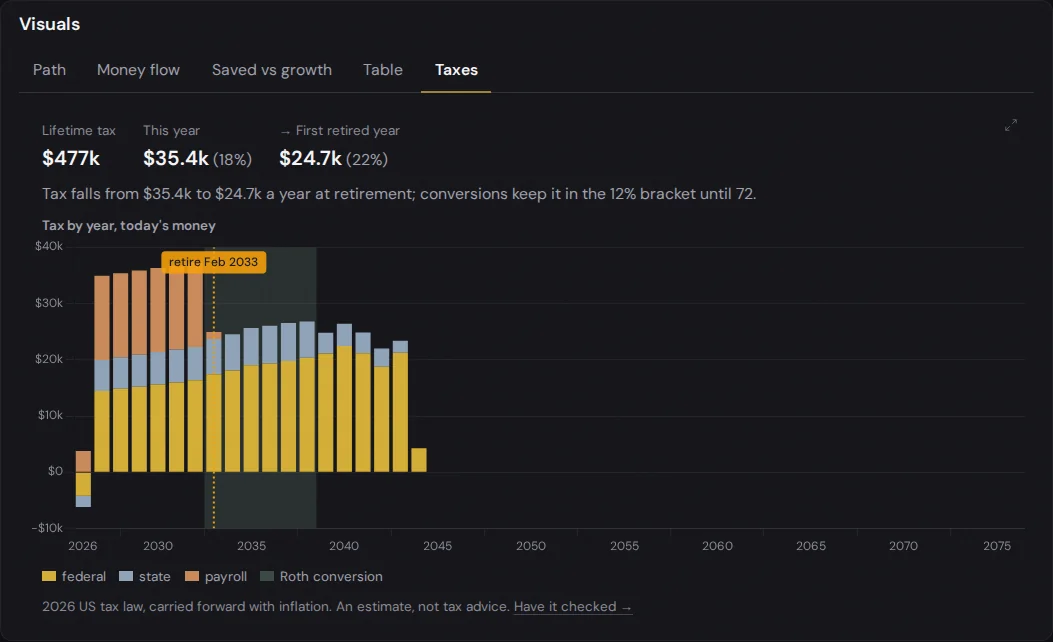Click the Tax by year, today's money title
The image size is (1053, 642).
pyautogui.click(x=129, y=226)
